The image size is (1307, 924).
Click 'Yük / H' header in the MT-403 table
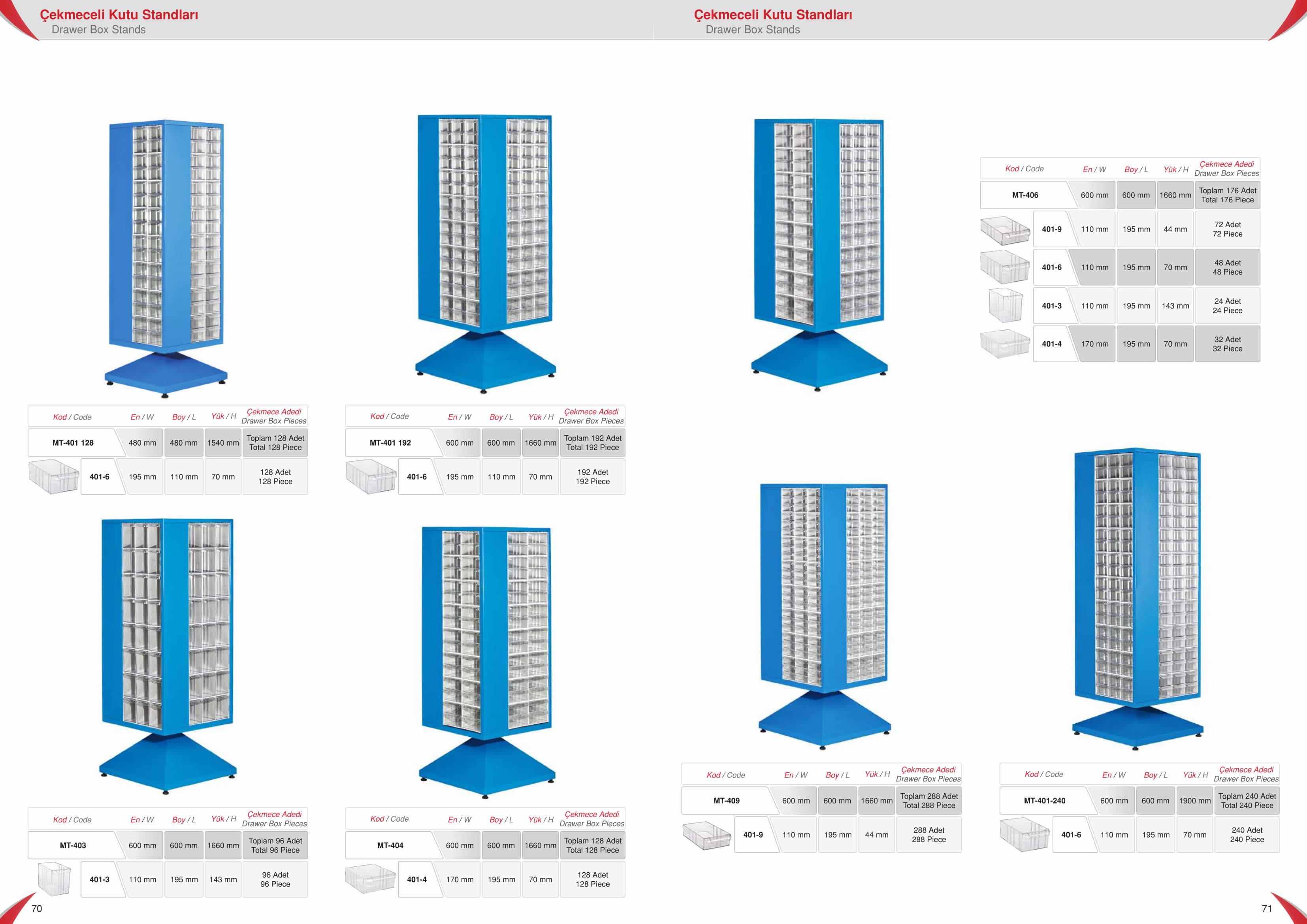[x=224, y=819]
